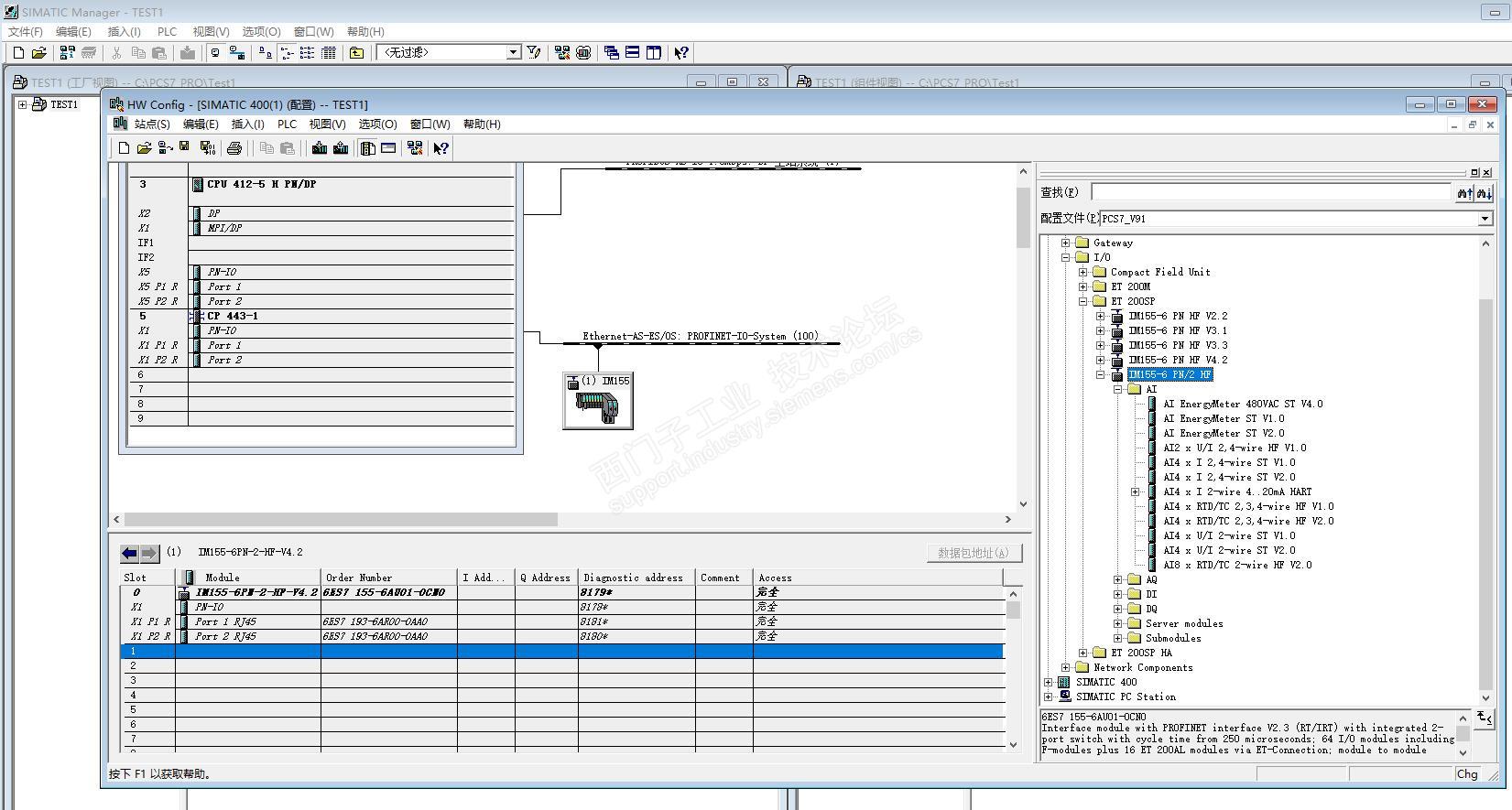Image resolution: width=1512 pixels, height=810 pixels.
Task: Open the 站点(S) menu in HW Config
Action: (x=151, y=124)
